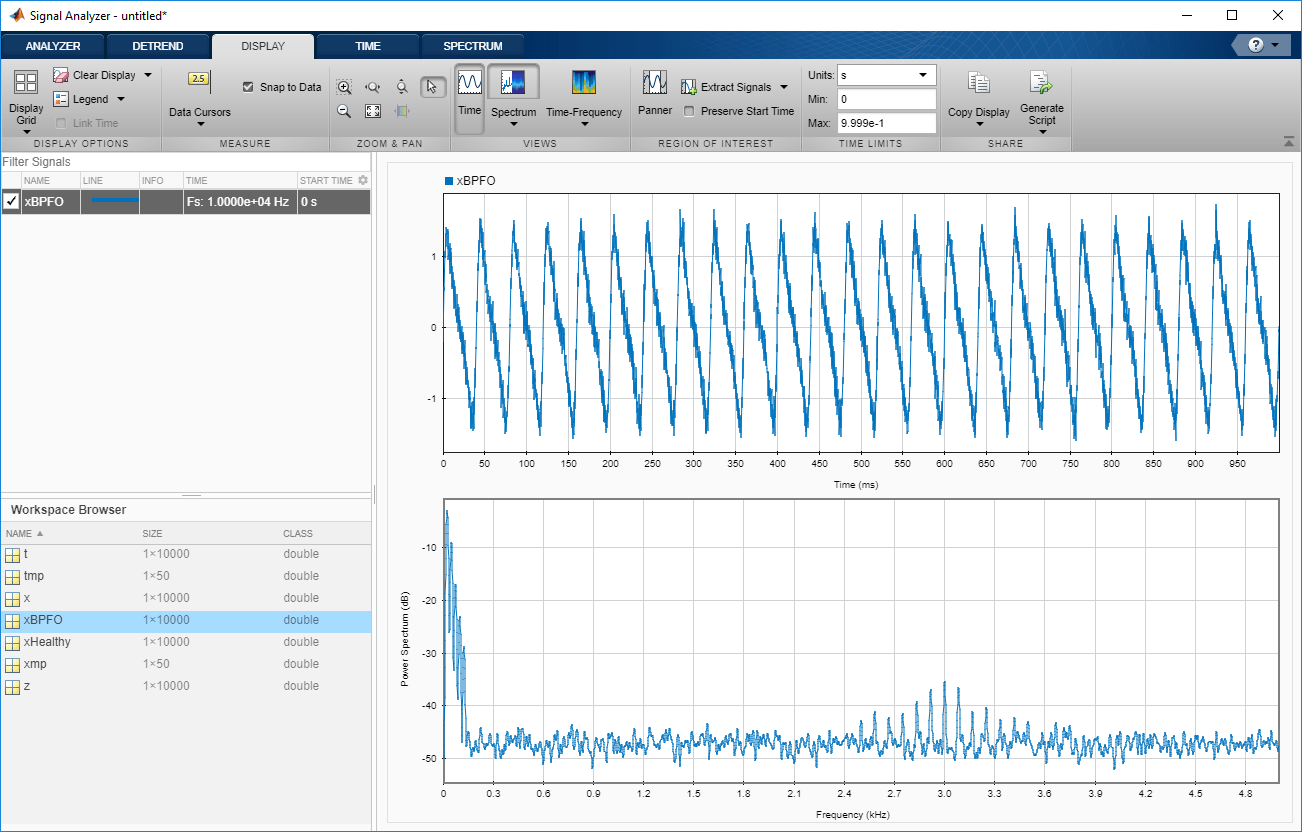The width and height of the screenshot is (1302, 832).
Task: Click the Zoom In magnifier icon
Action: (344, 87)
